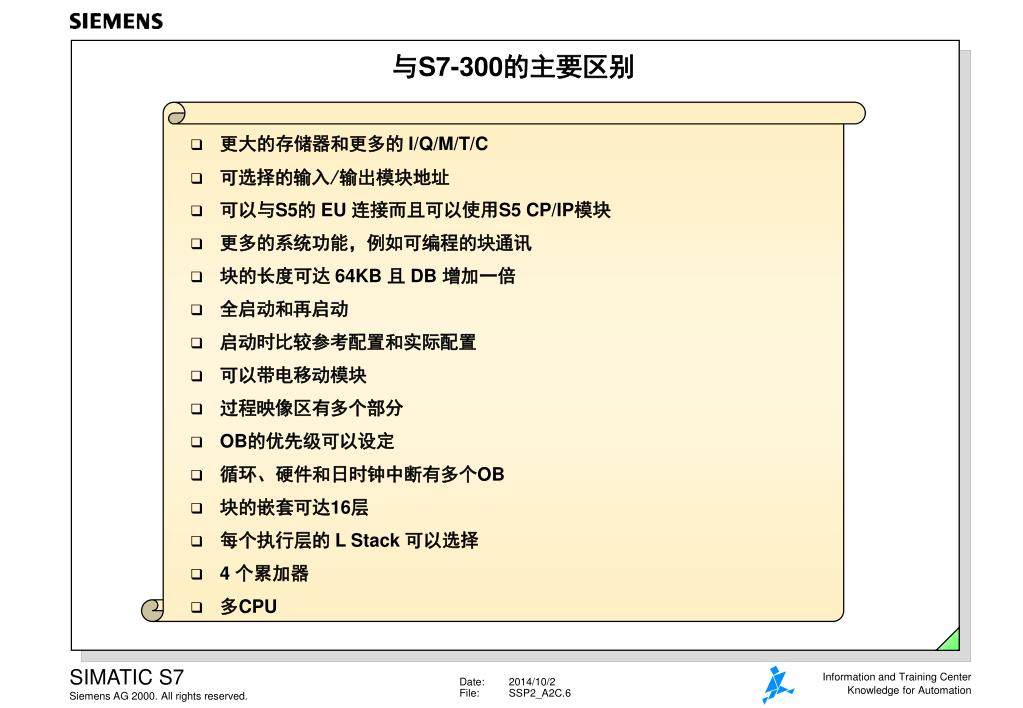Screen dimensions: 1023x708
Task: Click bullet text 更大的存储器和更多的 I/Q/M/T/C
Action: coord(354,144)
